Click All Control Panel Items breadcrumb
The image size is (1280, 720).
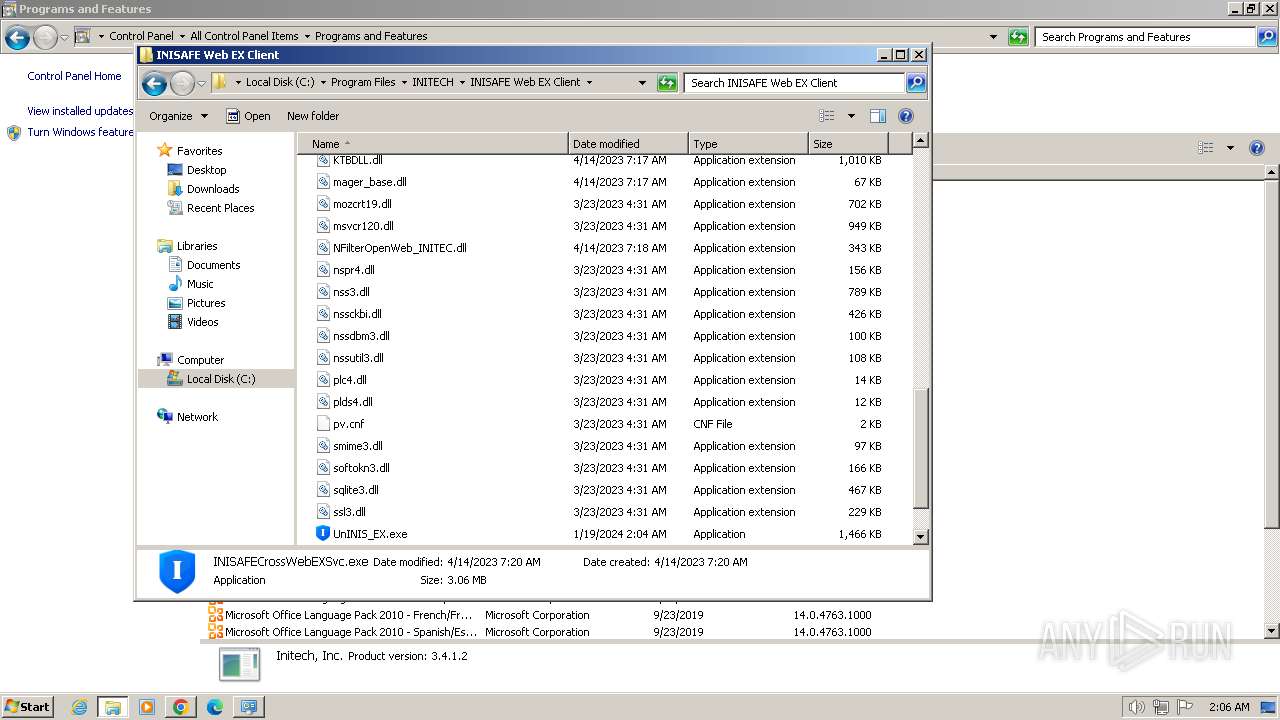[x=244, y=36]
